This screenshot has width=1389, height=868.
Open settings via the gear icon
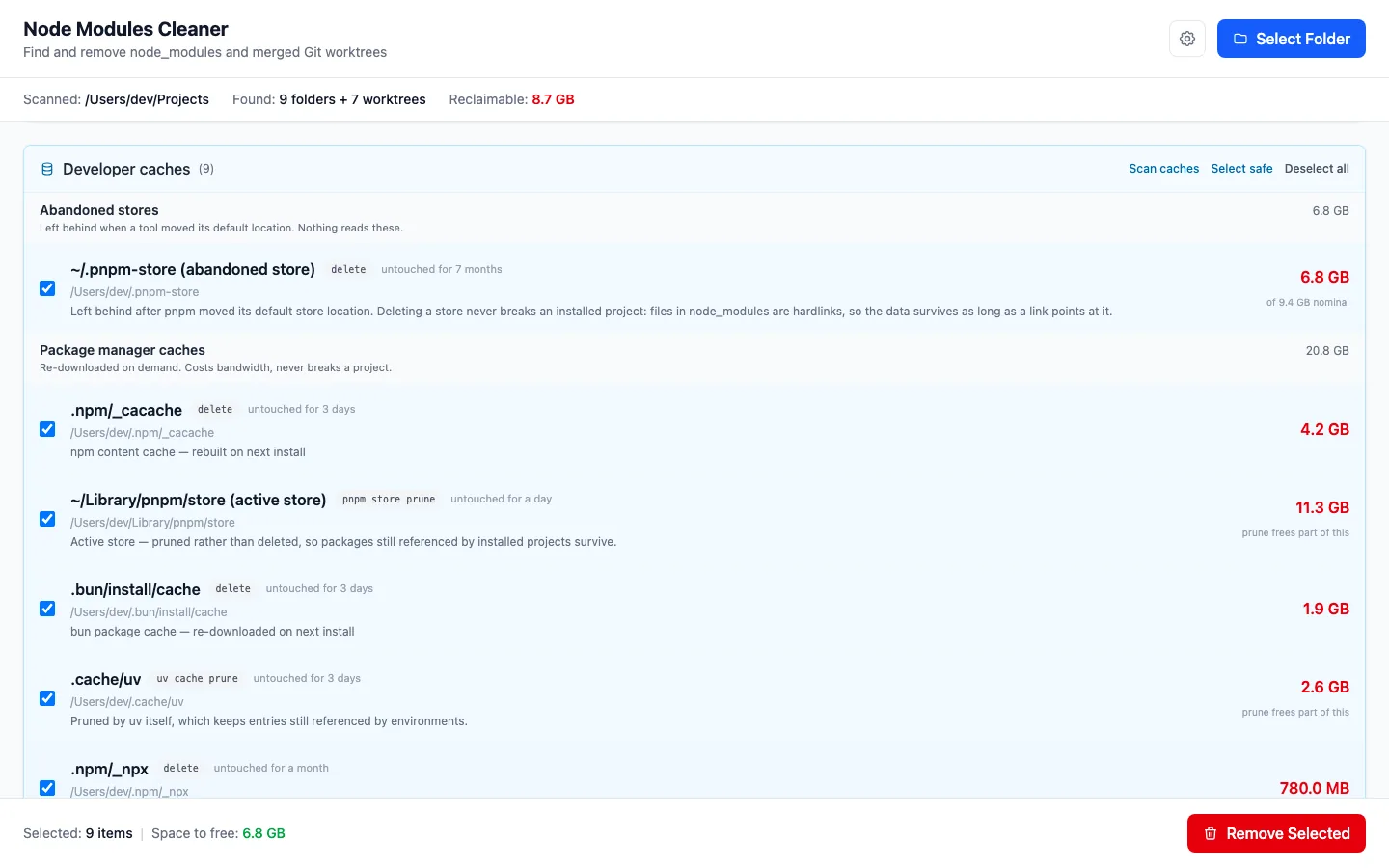pyautogui.click(x=1187, y=39)
